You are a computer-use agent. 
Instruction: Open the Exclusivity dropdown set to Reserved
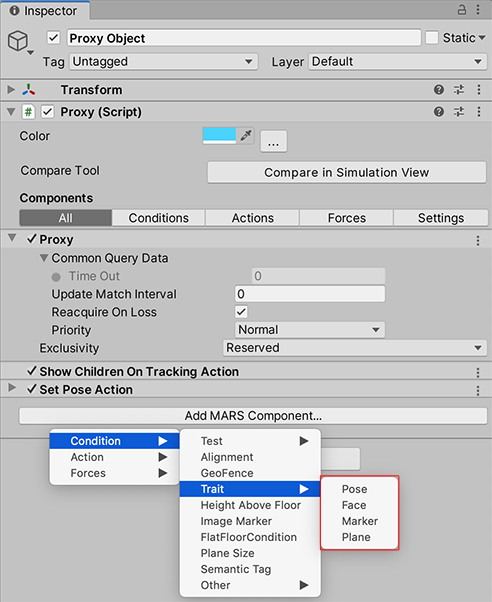click(355, 348)
